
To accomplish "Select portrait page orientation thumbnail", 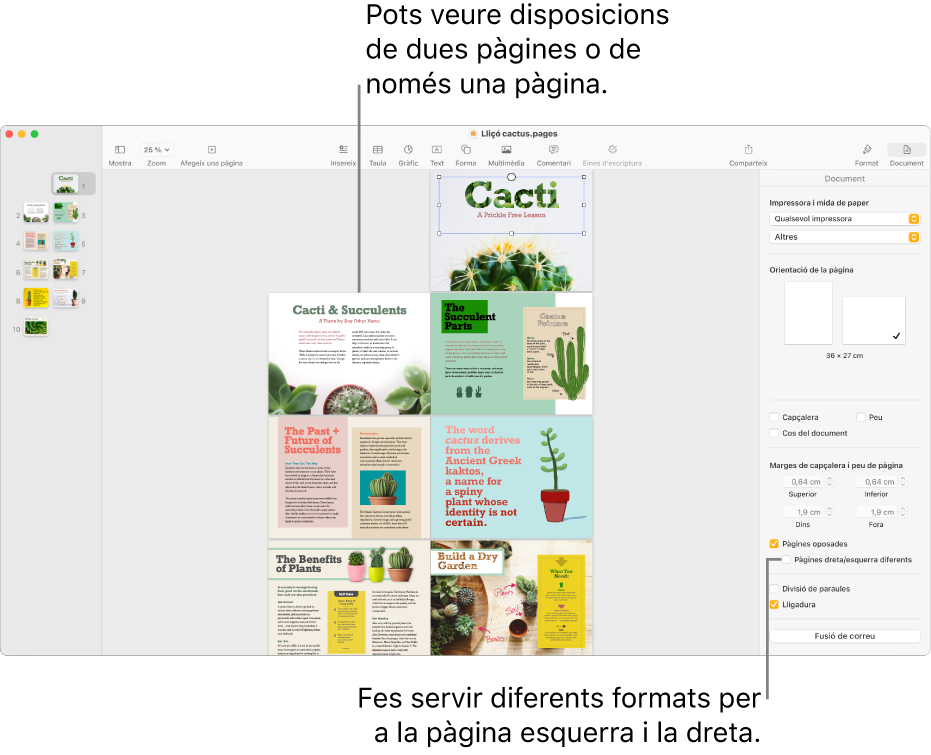I will pos(808,313).
